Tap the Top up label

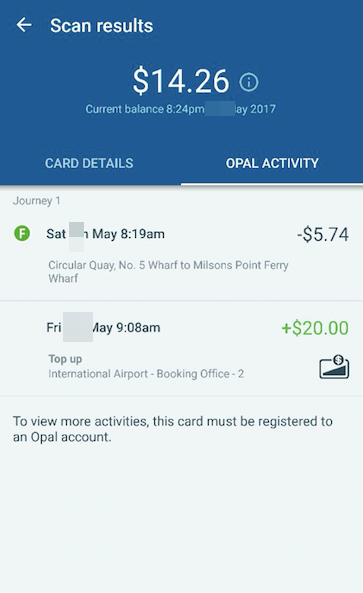click(65, 359)
